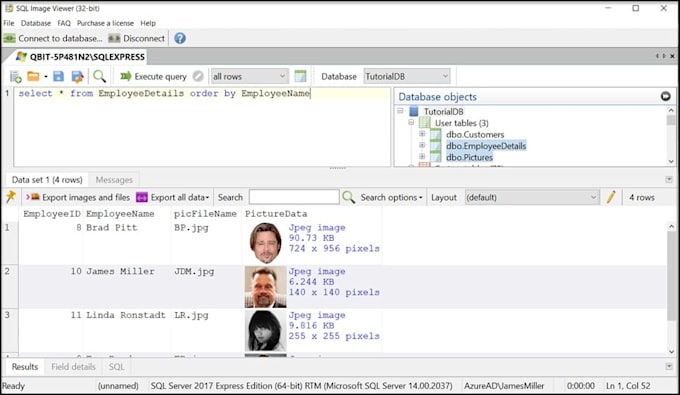The width and height of the screenshot is (680, 395).
Task: Click results grid scrollbar down arrow
Action: coord(671,352)
